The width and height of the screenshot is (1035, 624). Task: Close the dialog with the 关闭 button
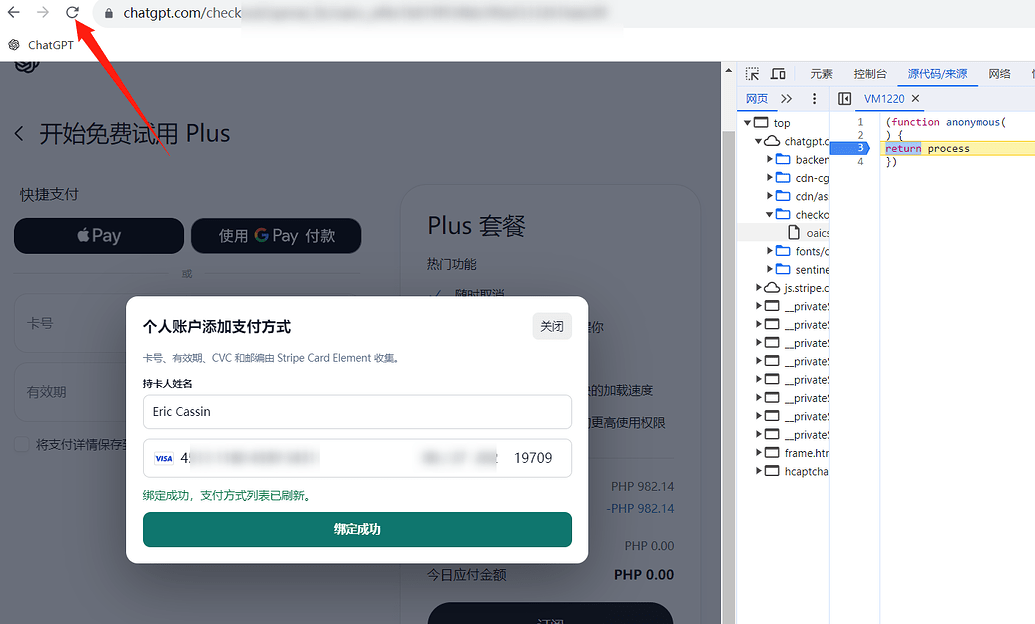tap(552, 326)
